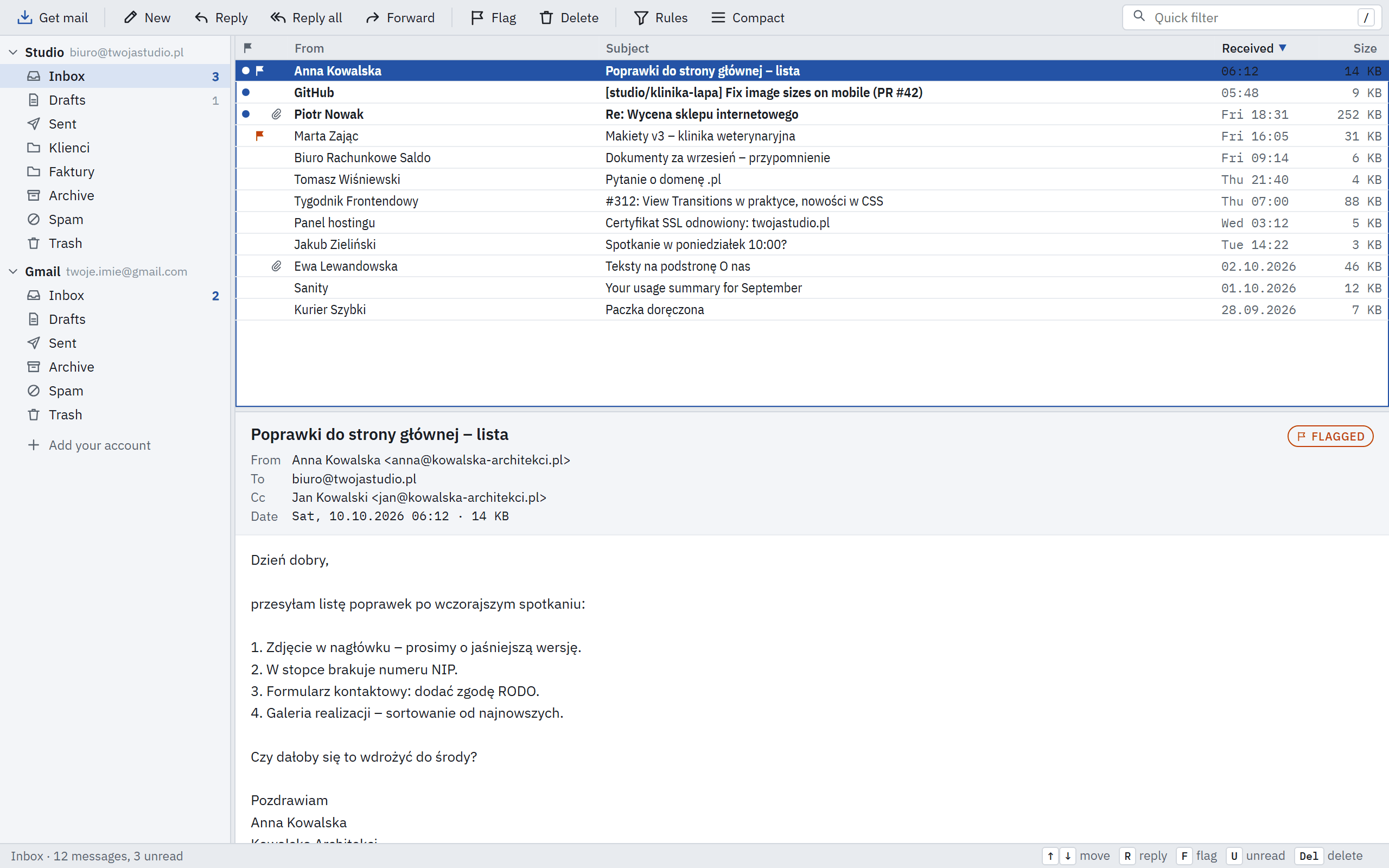Viewport: 1389px width, 868px height.
Task: Open the Studio Spam folder
Action: coord(115,220)
